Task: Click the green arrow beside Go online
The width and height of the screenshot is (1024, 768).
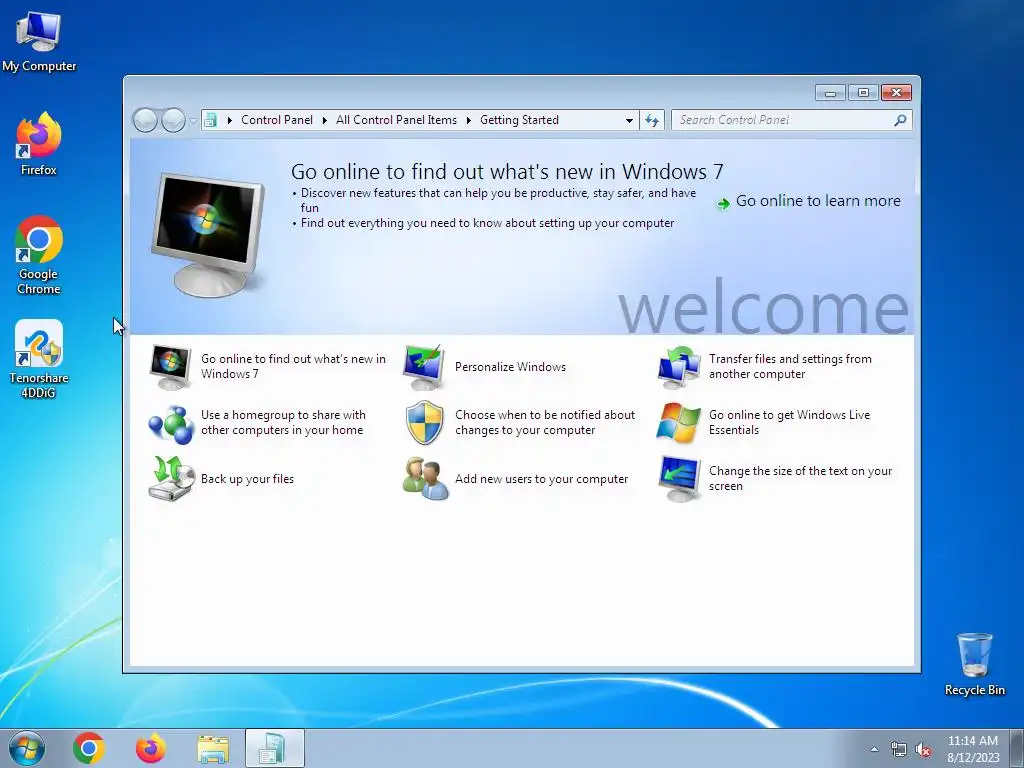Action: [x=724, y=203]
